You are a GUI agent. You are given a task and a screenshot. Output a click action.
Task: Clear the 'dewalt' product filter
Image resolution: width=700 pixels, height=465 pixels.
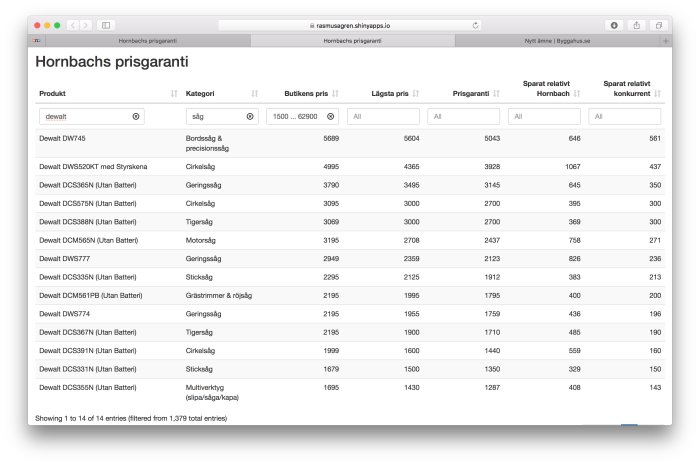(136, 116)
